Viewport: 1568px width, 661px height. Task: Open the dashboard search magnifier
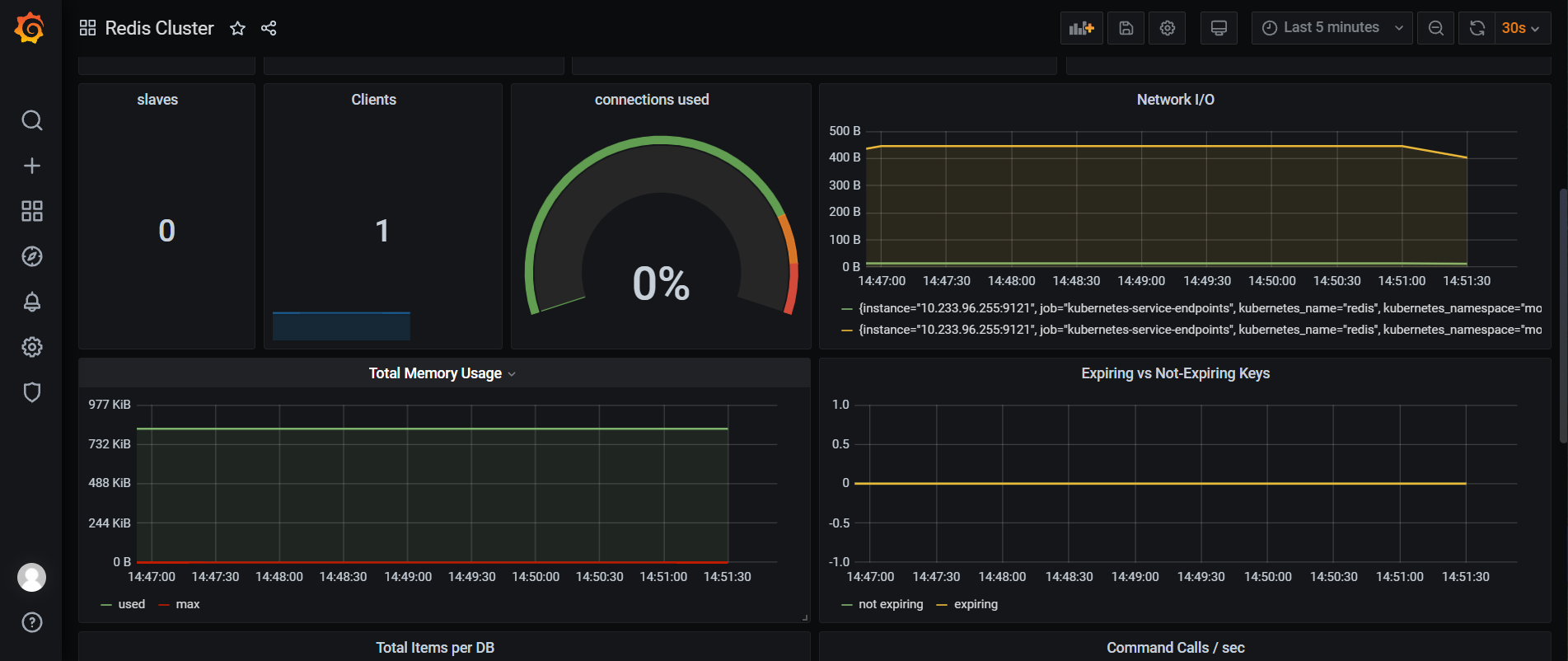click(31, 120)
